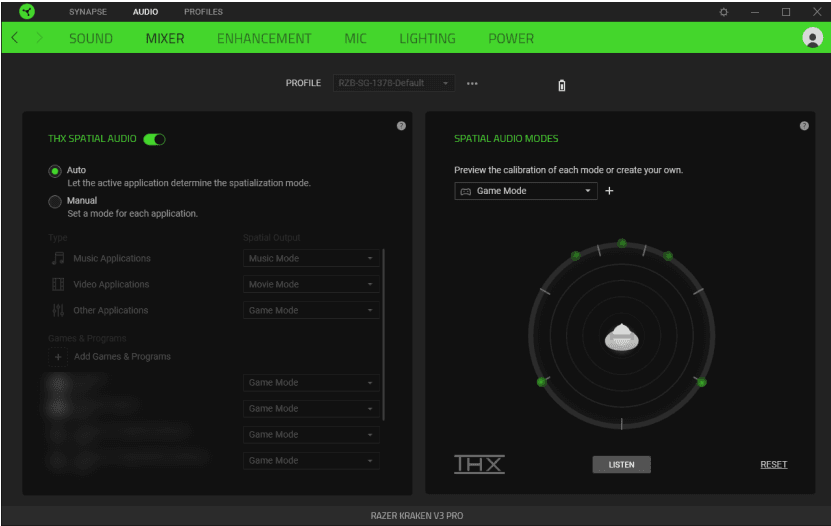This screenshot has width=831, height=526.
Task: Switch to the Enhancement tab
Action: [x=264, y=38]
